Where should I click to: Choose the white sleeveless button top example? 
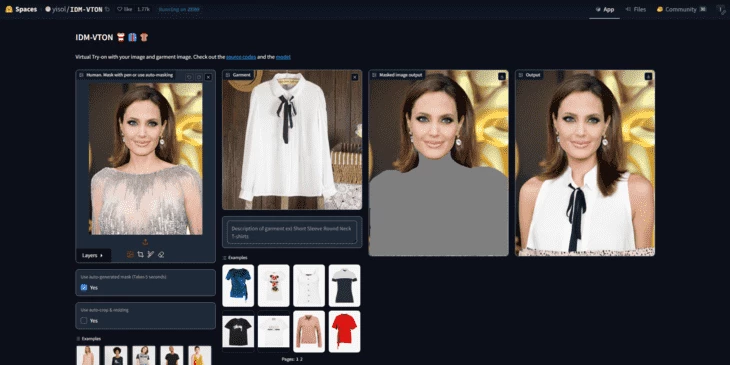pyautogui.click(x=309, y=285)
